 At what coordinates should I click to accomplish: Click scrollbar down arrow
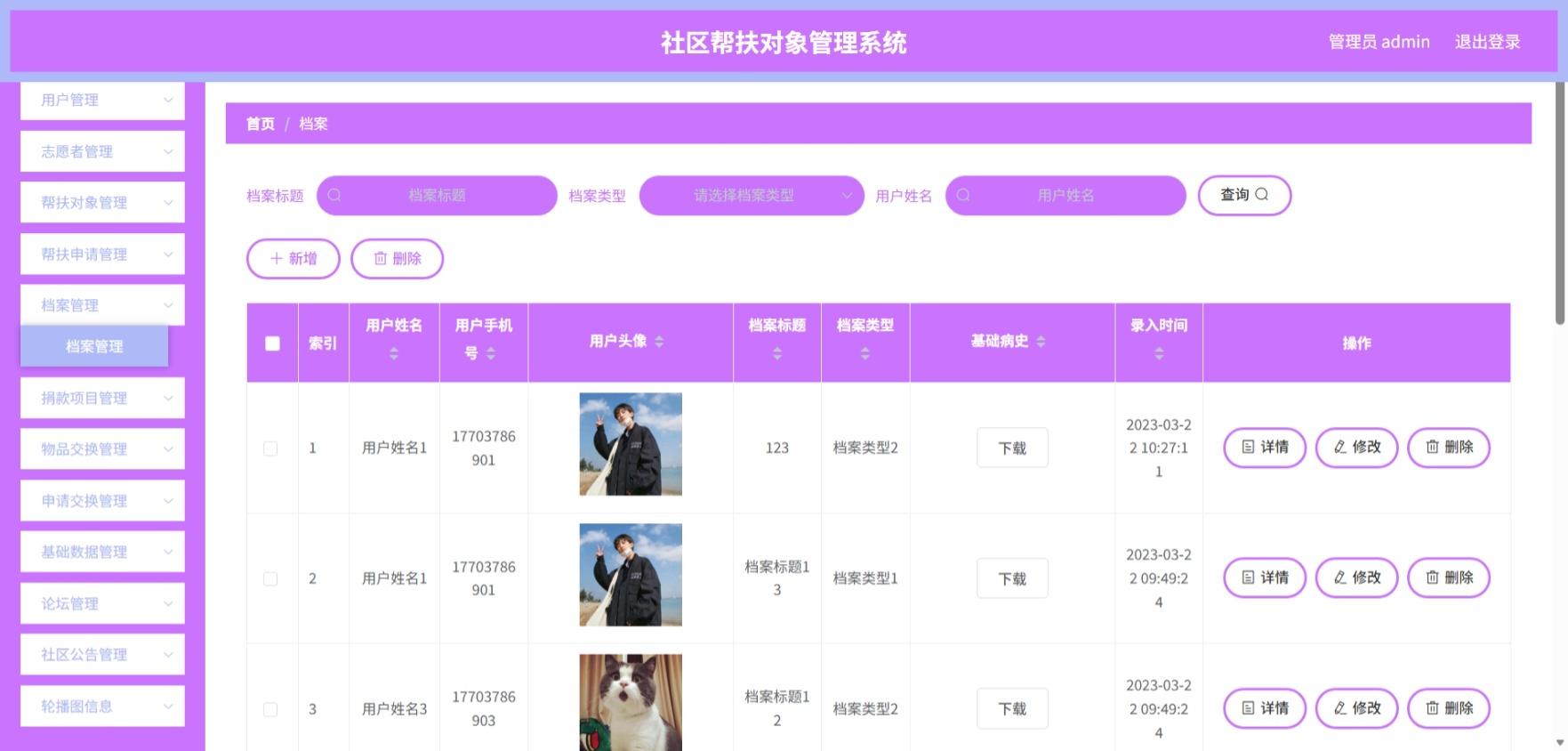tap(1561, 742)
